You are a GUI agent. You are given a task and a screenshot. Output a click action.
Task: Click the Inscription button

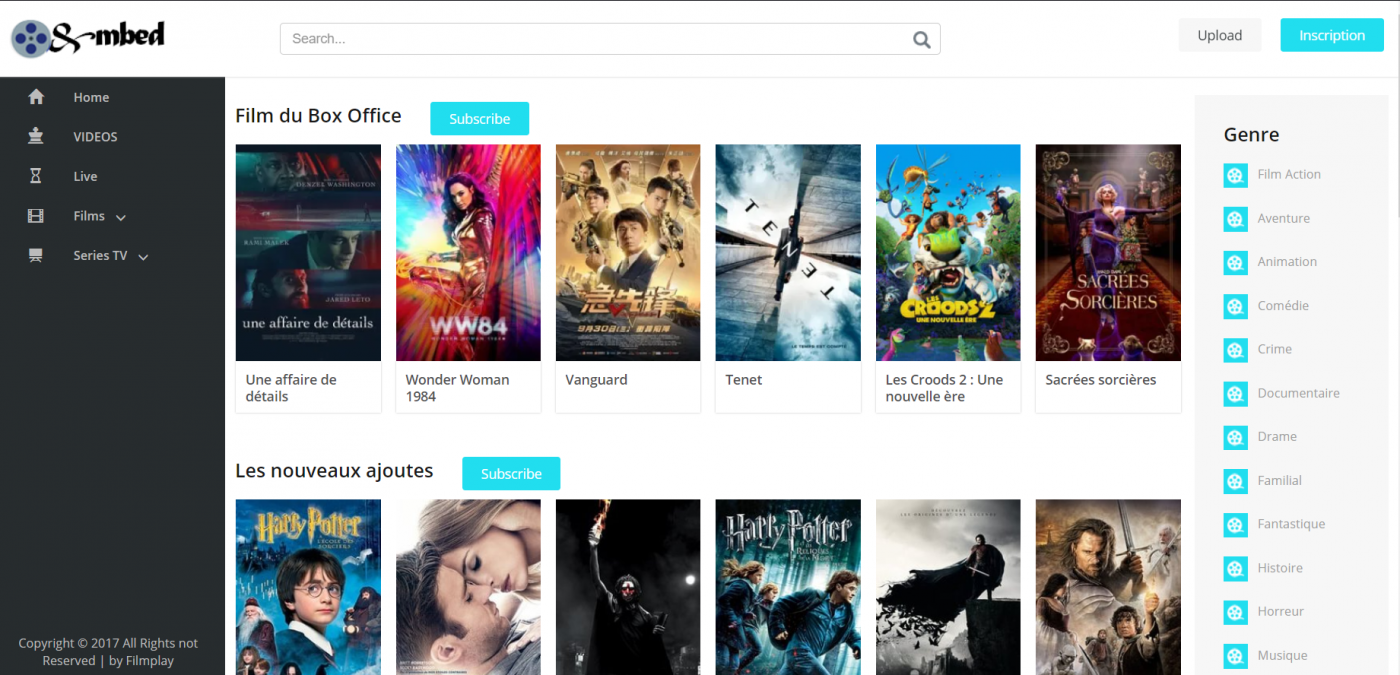click(x=1332, y=35)
